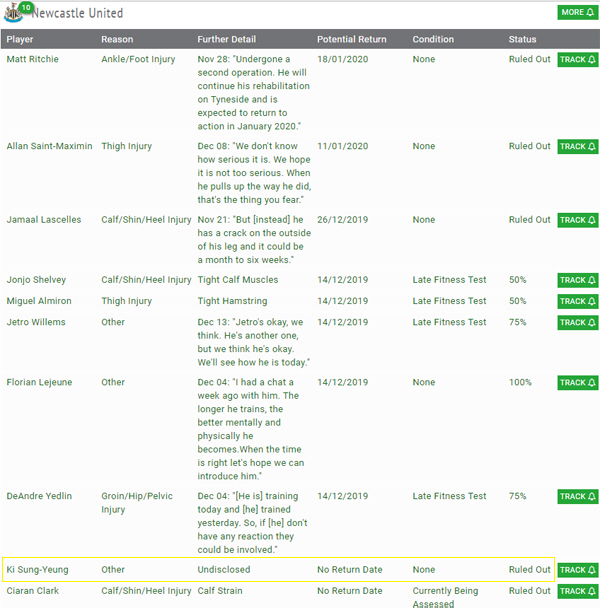Select the Further Detail column header

pos(227,39)
